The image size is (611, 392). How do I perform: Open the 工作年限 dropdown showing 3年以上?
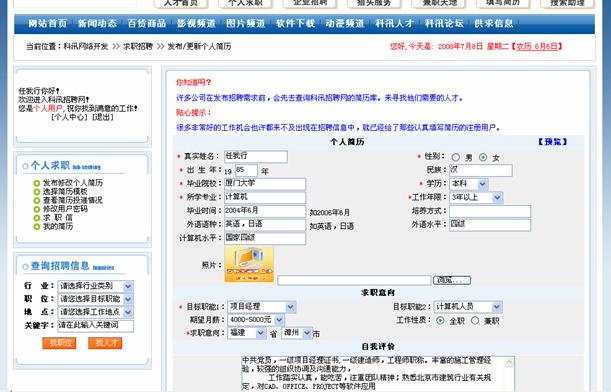click(x=476, y=198)
